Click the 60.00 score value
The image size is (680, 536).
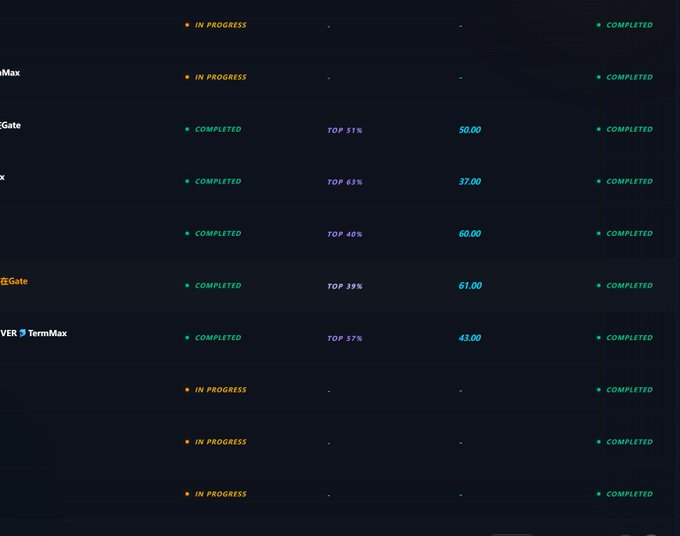click(x=470, y=234)
